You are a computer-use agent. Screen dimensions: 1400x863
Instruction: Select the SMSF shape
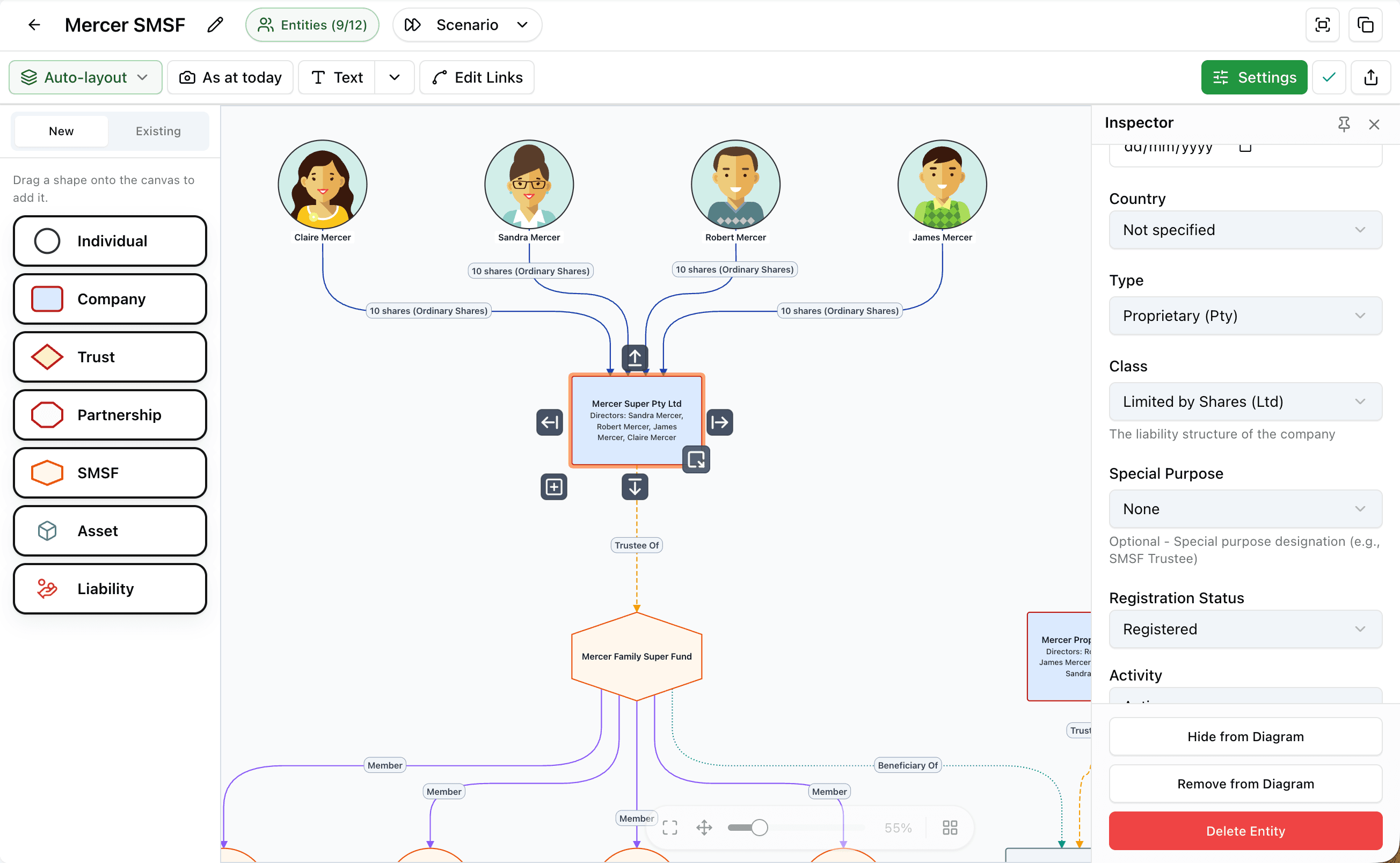(110, 473)
